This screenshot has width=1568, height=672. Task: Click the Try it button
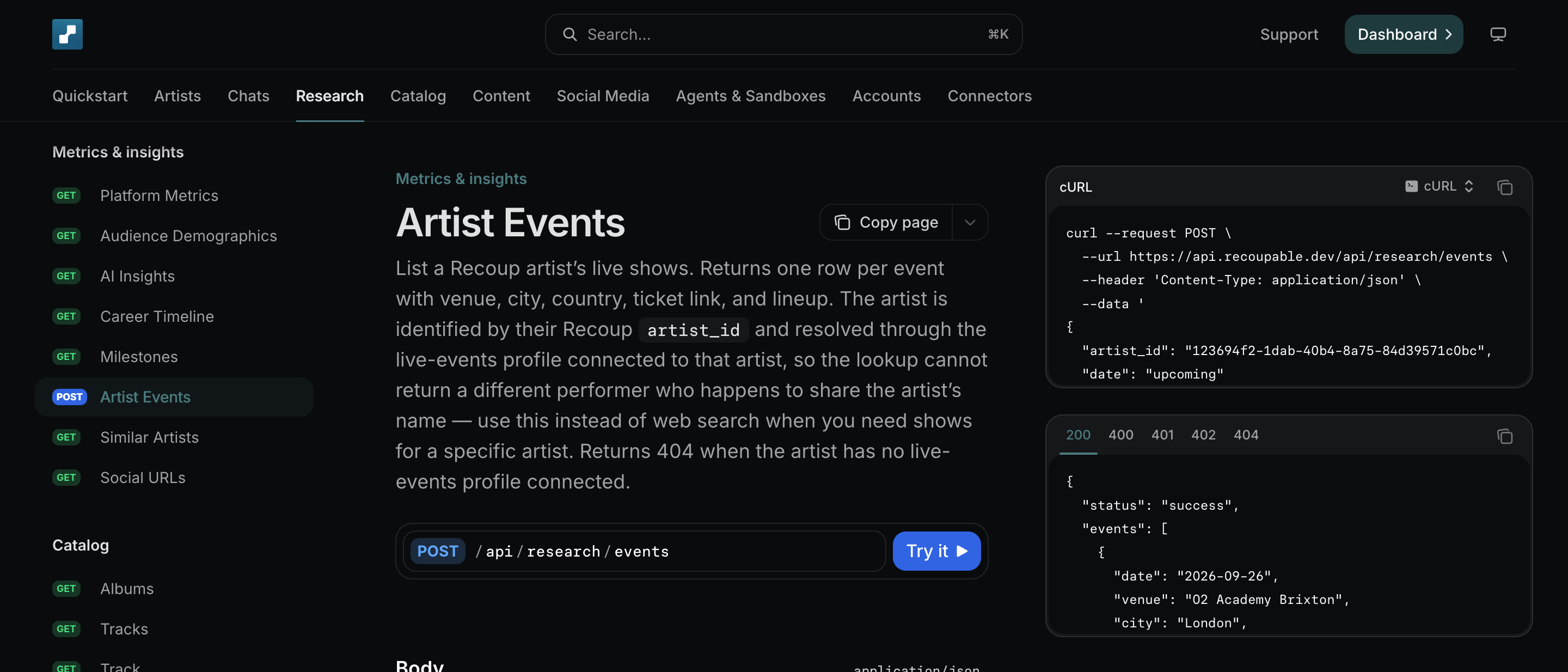click(x=936, y=551)
